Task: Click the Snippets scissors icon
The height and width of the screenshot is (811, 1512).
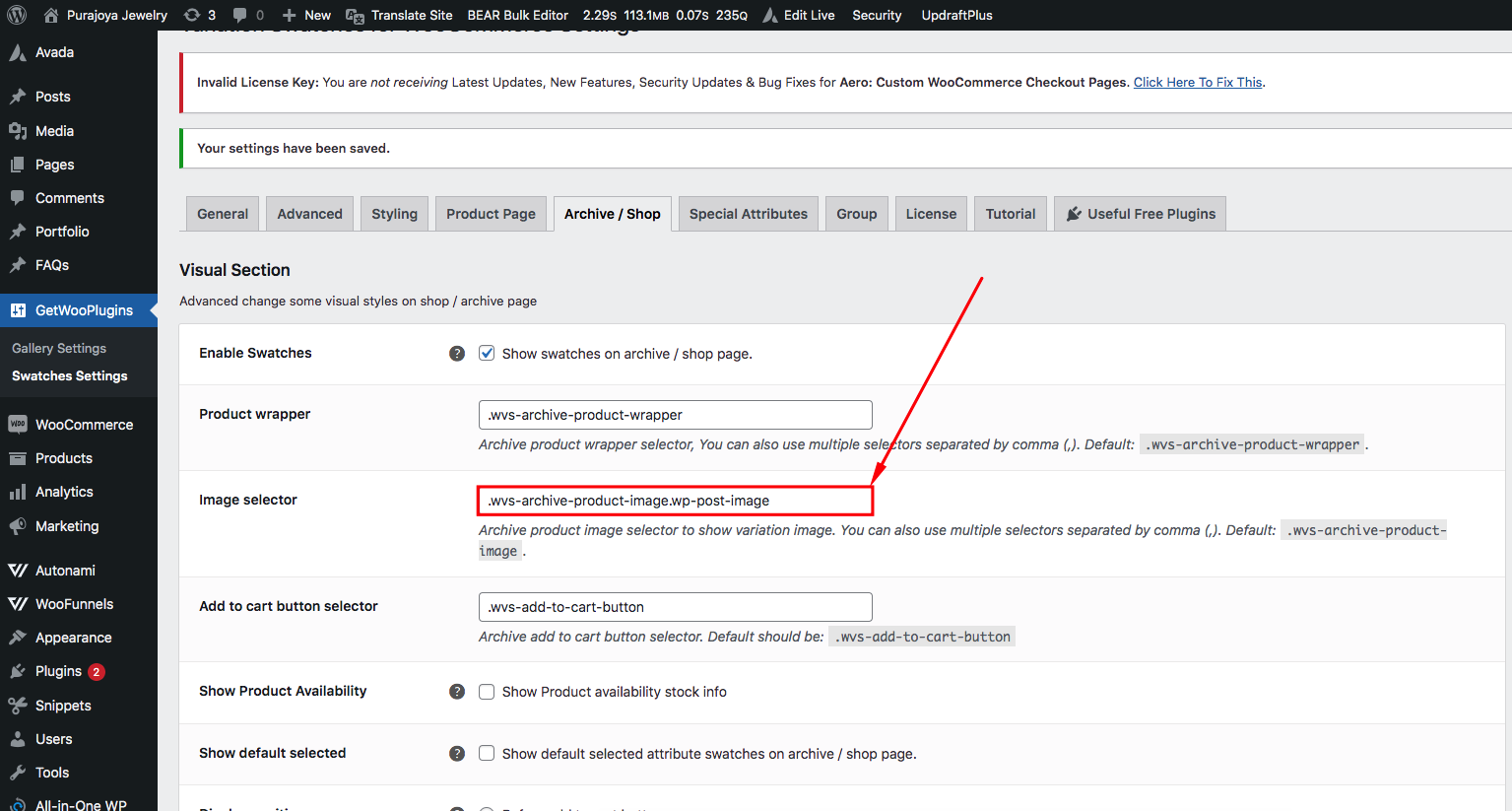Action: coord(18,706)
